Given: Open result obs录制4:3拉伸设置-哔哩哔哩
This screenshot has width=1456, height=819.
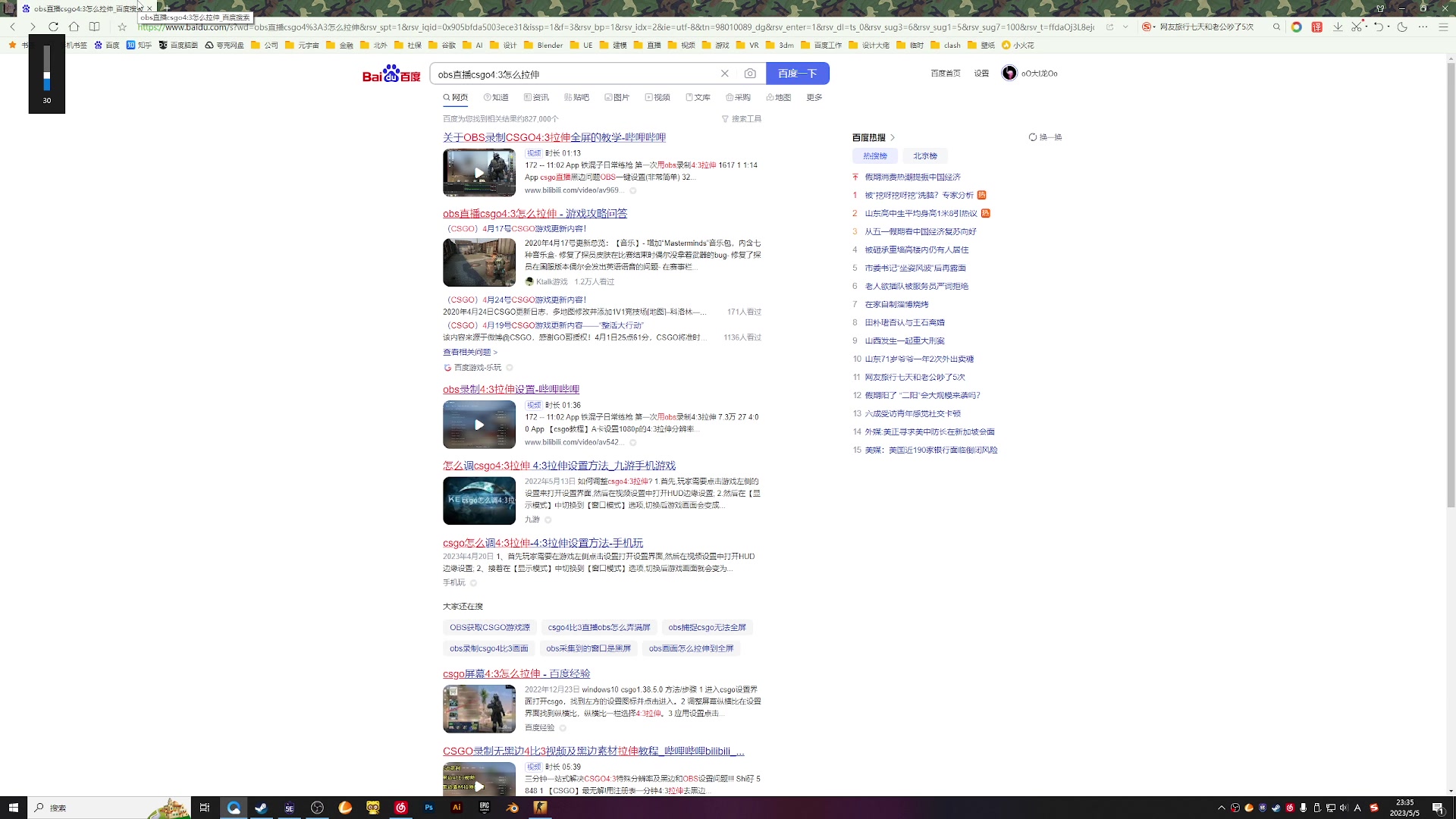Looking at the screenshot, I should click(511, 389).
